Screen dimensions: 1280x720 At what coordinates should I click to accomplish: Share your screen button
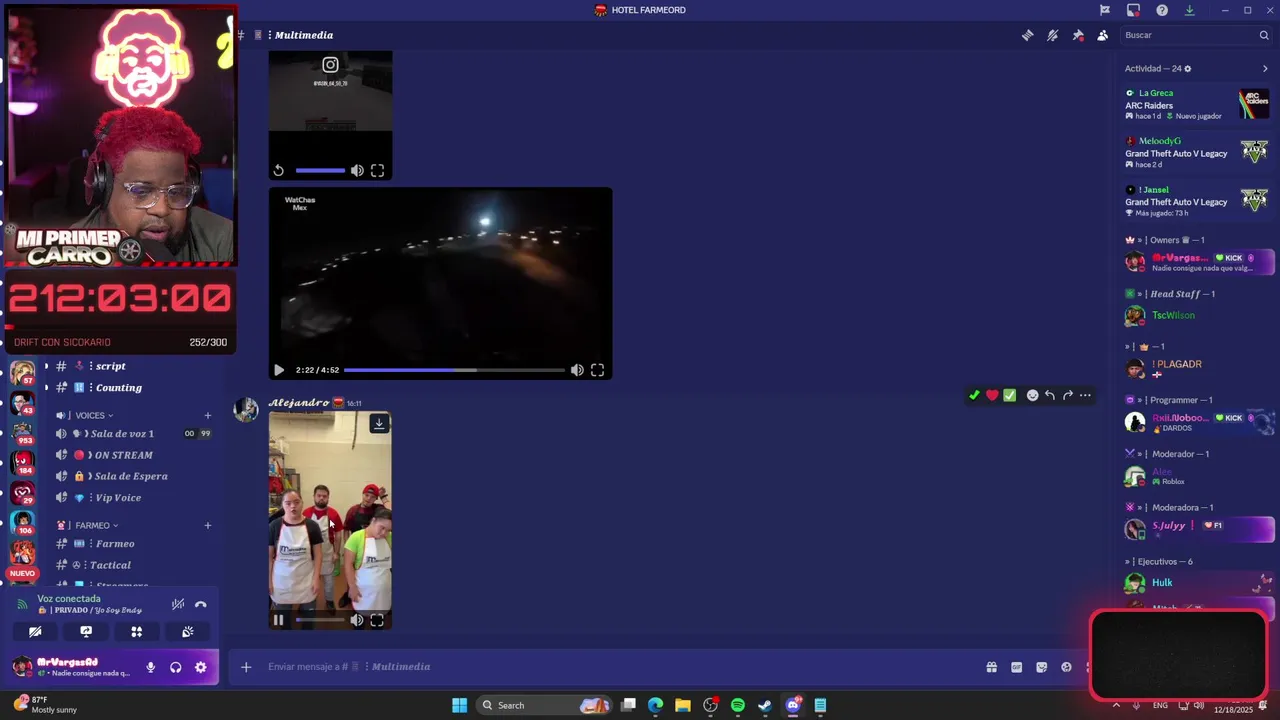86,632
